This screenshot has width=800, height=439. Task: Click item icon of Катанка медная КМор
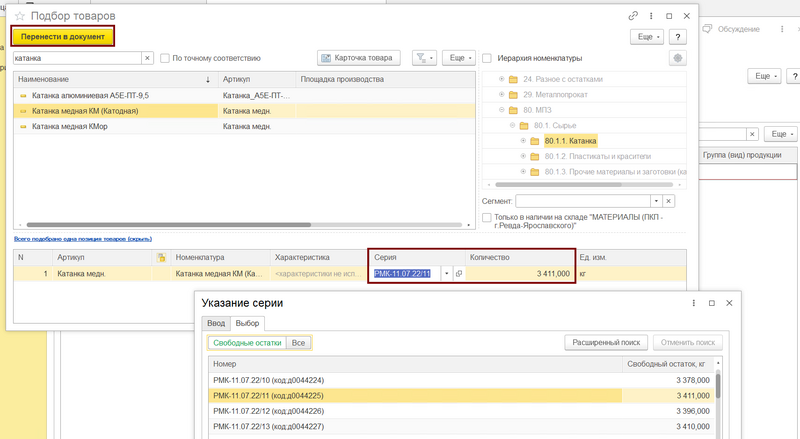click(x=23, y=127)
